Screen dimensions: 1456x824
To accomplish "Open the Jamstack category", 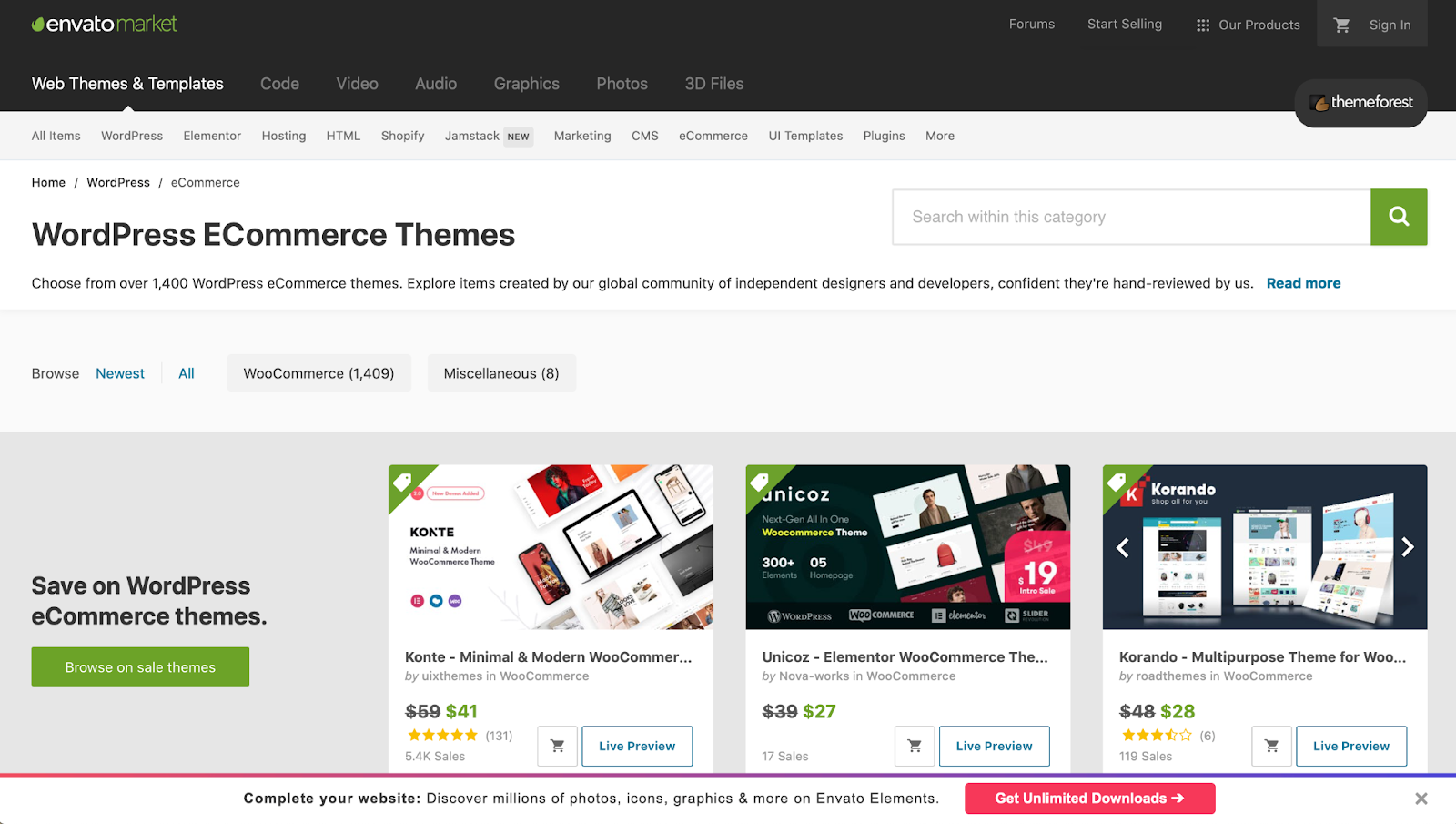I will [472, 136].
